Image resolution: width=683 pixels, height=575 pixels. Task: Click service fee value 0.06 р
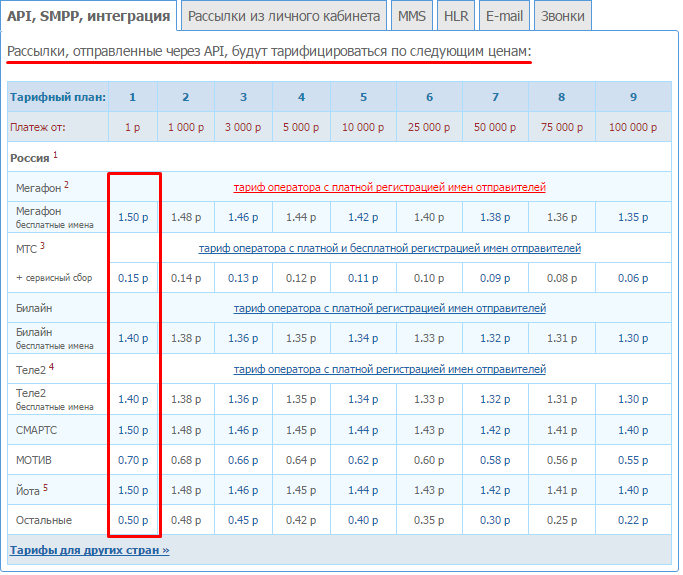pyautogui.click(x=633, y=278)
